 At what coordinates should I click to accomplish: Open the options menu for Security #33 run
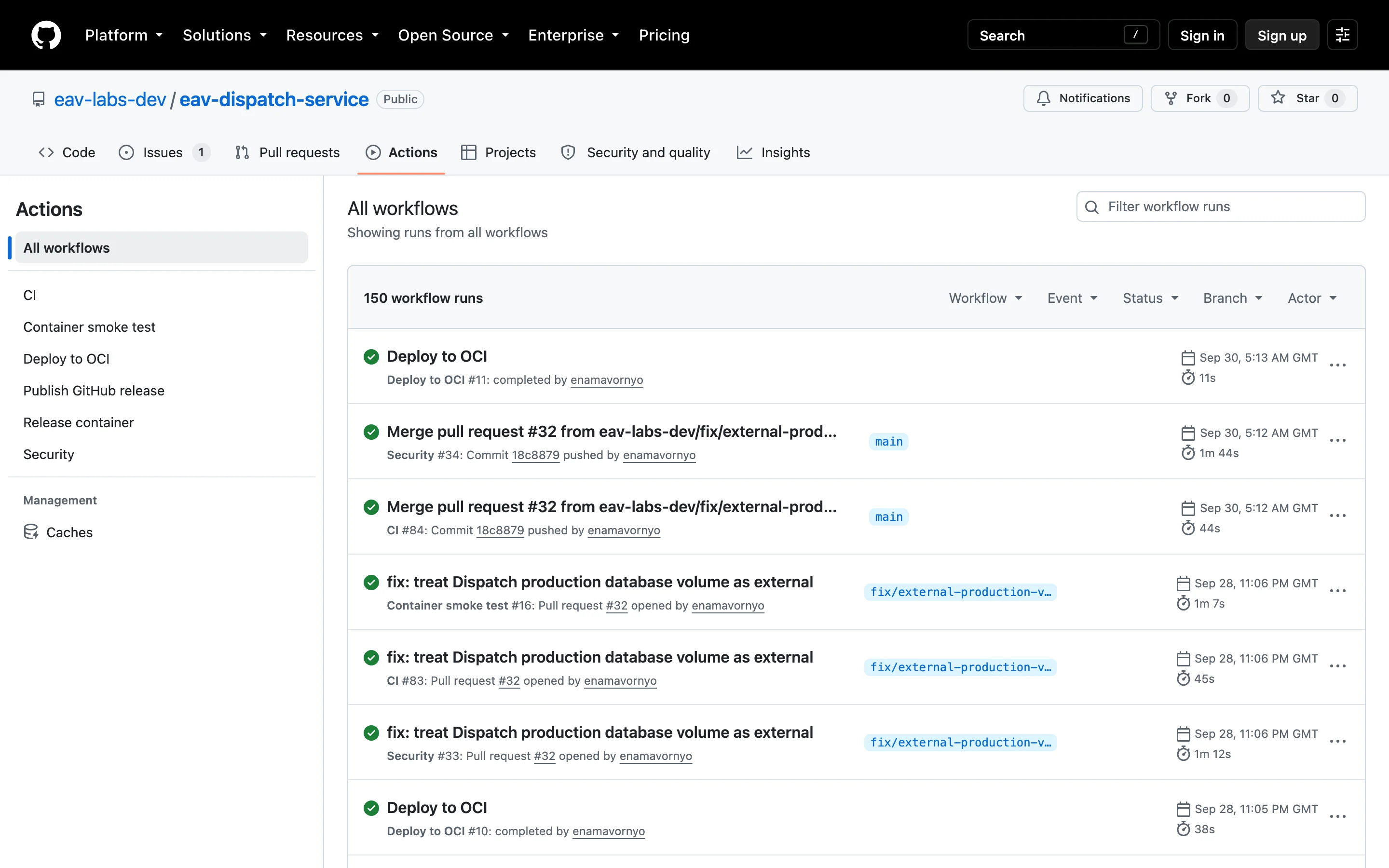[1337, 741]
